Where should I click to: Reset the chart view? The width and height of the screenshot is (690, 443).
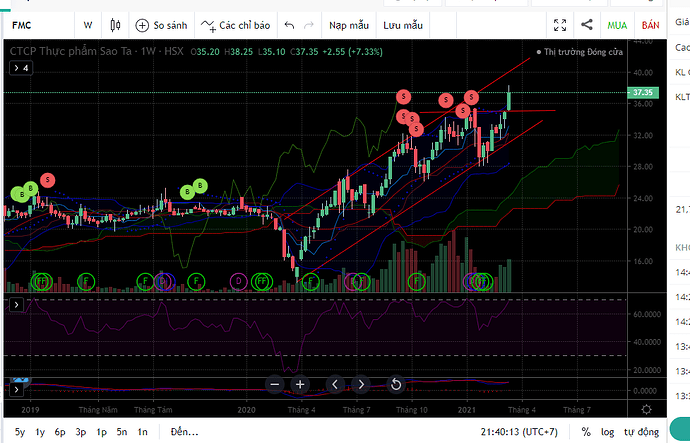[396, 384]
